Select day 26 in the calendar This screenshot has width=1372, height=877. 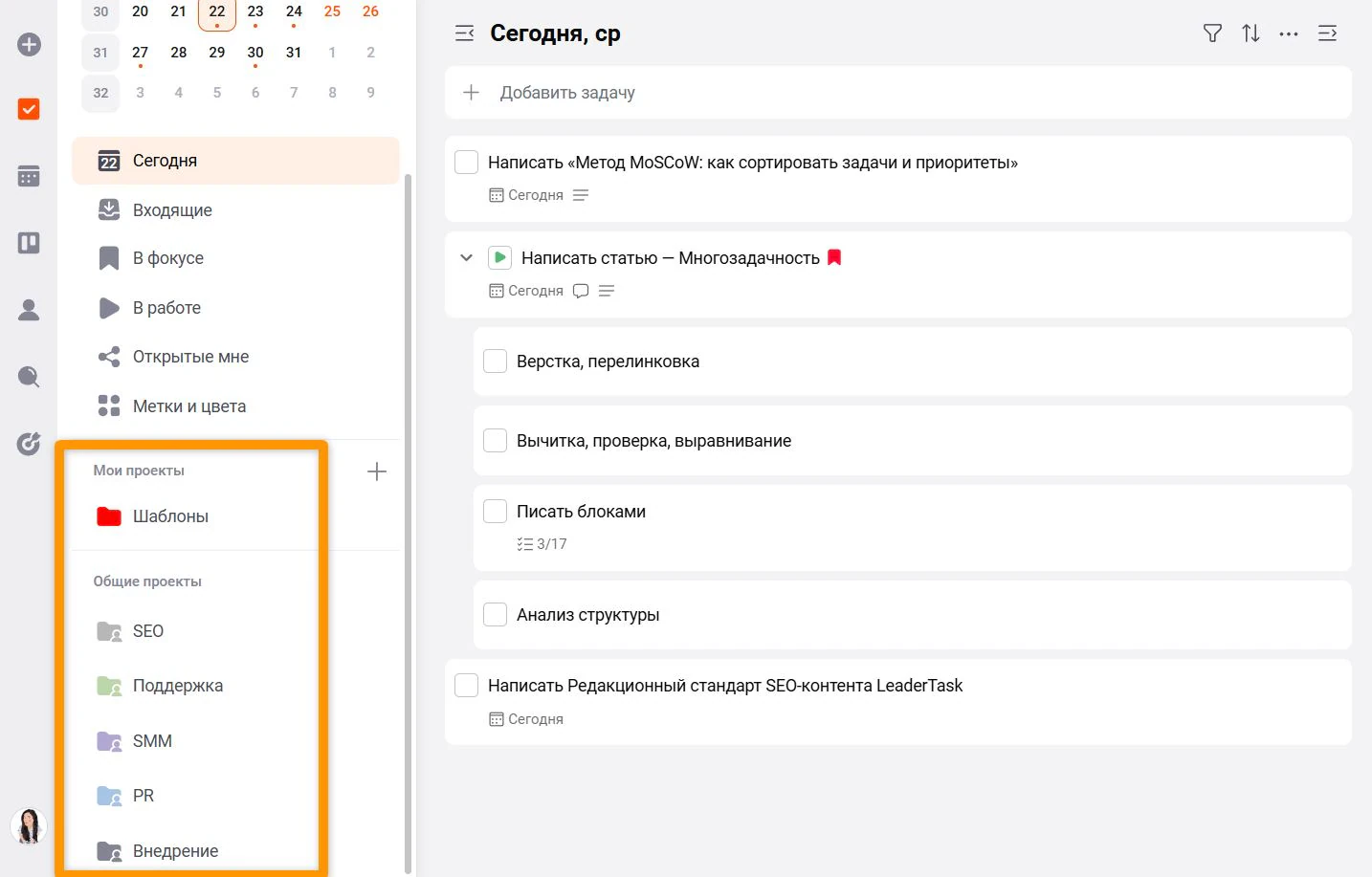[x=370, y=11]
